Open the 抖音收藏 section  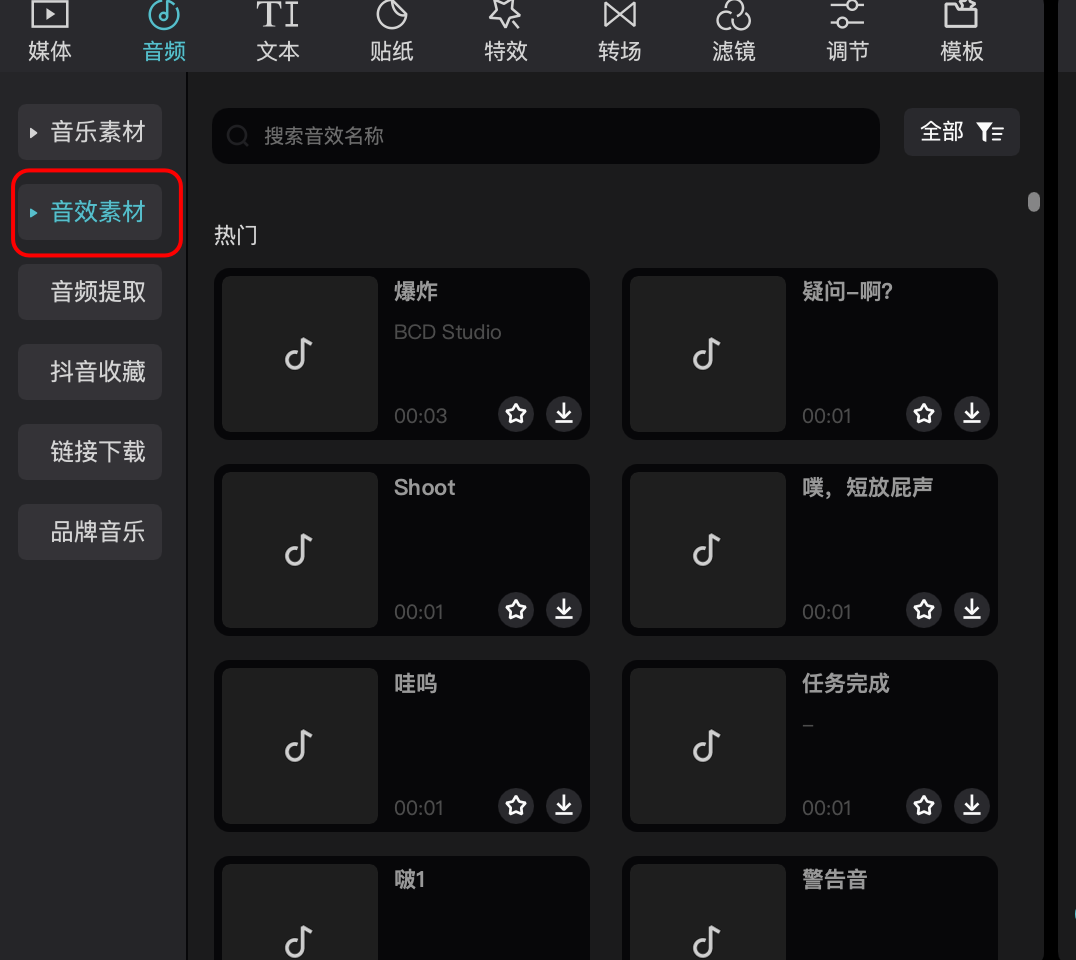[x=90, y=372]
